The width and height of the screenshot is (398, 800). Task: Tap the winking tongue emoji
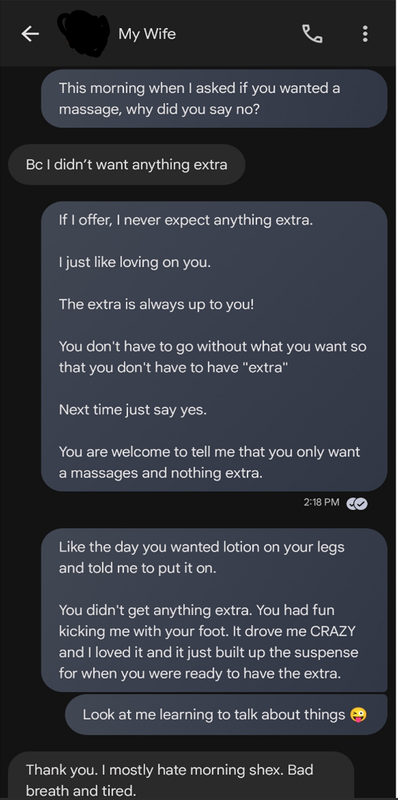[359, 715]
